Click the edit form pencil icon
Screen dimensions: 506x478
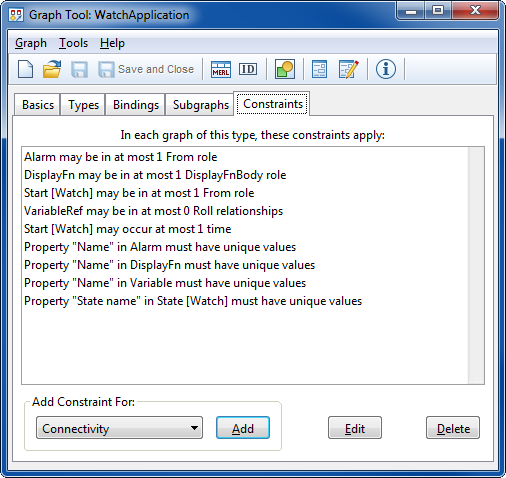(x=349, y=69)
